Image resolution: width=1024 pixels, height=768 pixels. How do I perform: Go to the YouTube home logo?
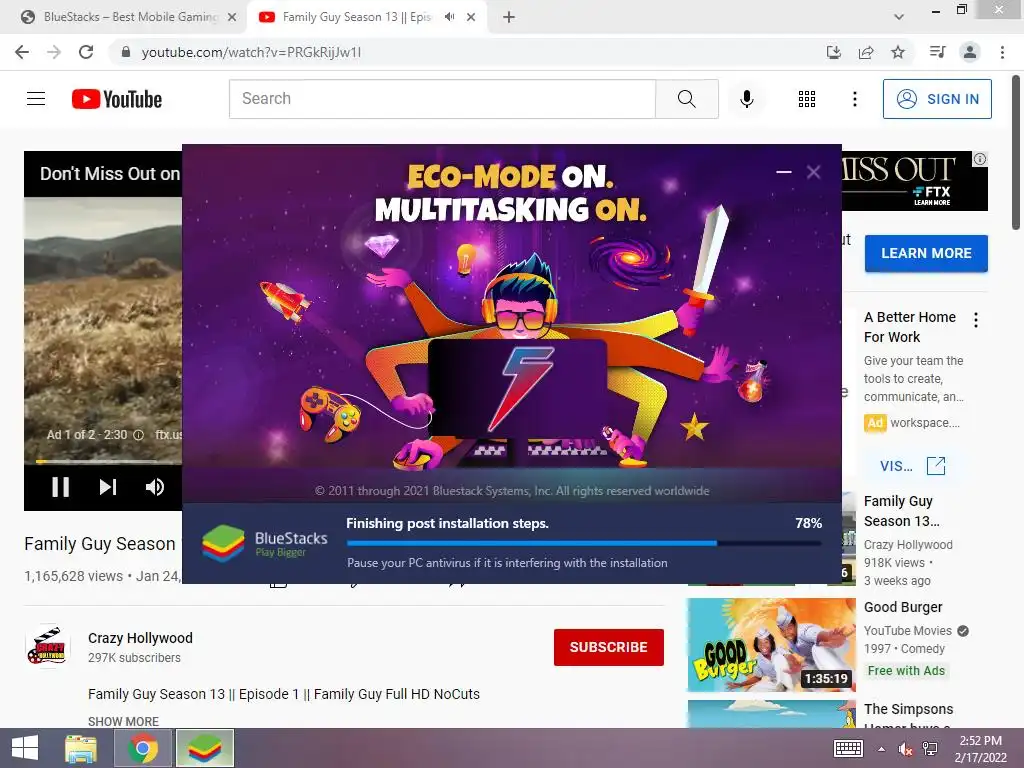click(x=117, y=99)
